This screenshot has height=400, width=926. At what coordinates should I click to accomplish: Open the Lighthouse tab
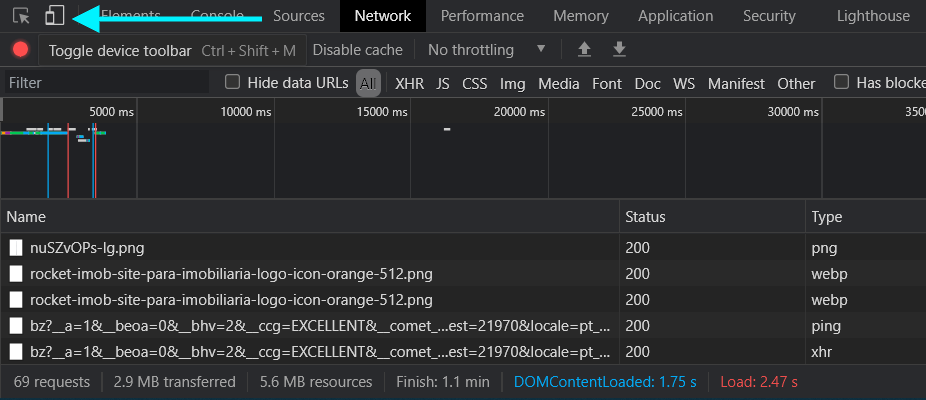tap(873, 16)
